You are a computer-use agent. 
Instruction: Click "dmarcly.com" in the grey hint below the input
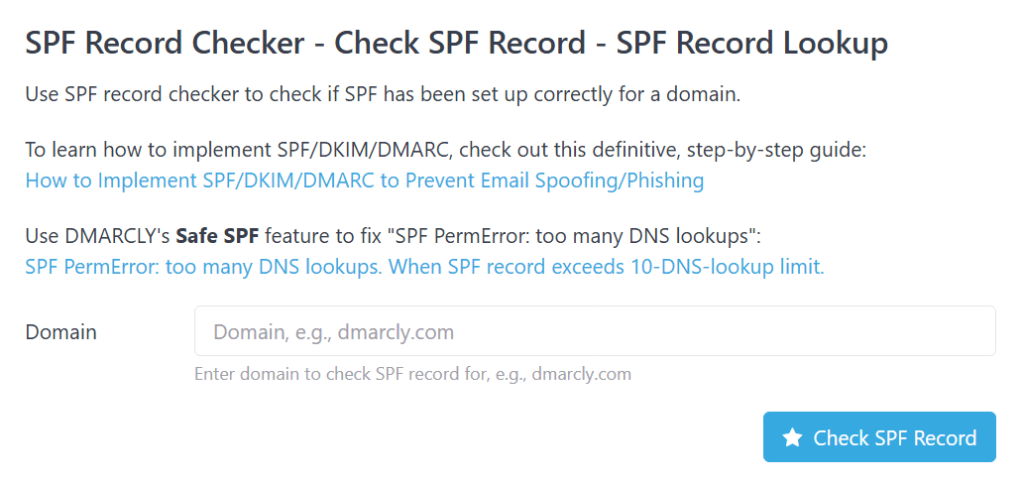(x=581, y=374)
